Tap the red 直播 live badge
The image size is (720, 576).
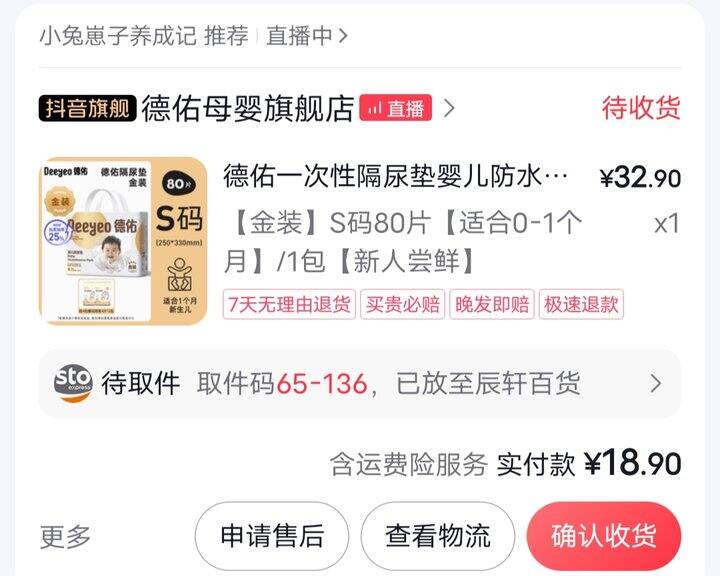point(395,108)
